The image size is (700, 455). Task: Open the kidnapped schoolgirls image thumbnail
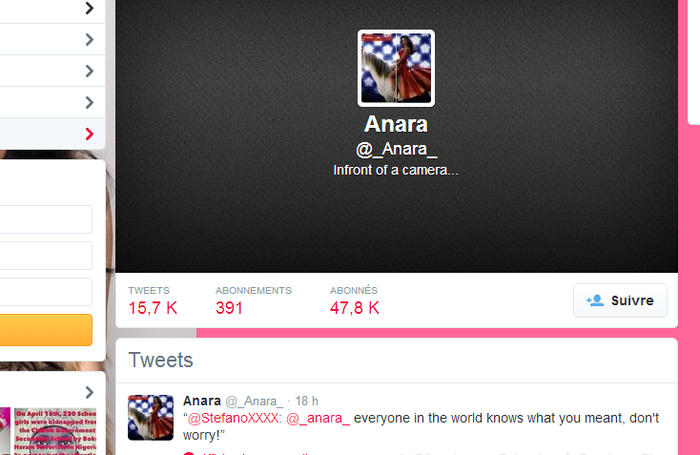pos(55,431)
